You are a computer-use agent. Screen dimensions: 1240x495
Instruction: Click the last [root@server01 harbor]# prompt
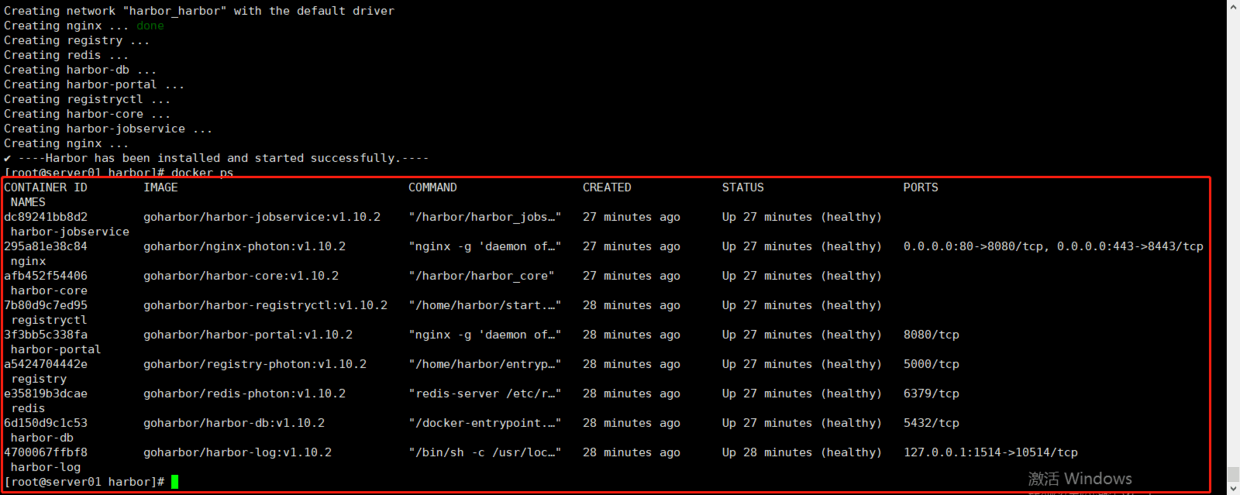click(84, 482)
